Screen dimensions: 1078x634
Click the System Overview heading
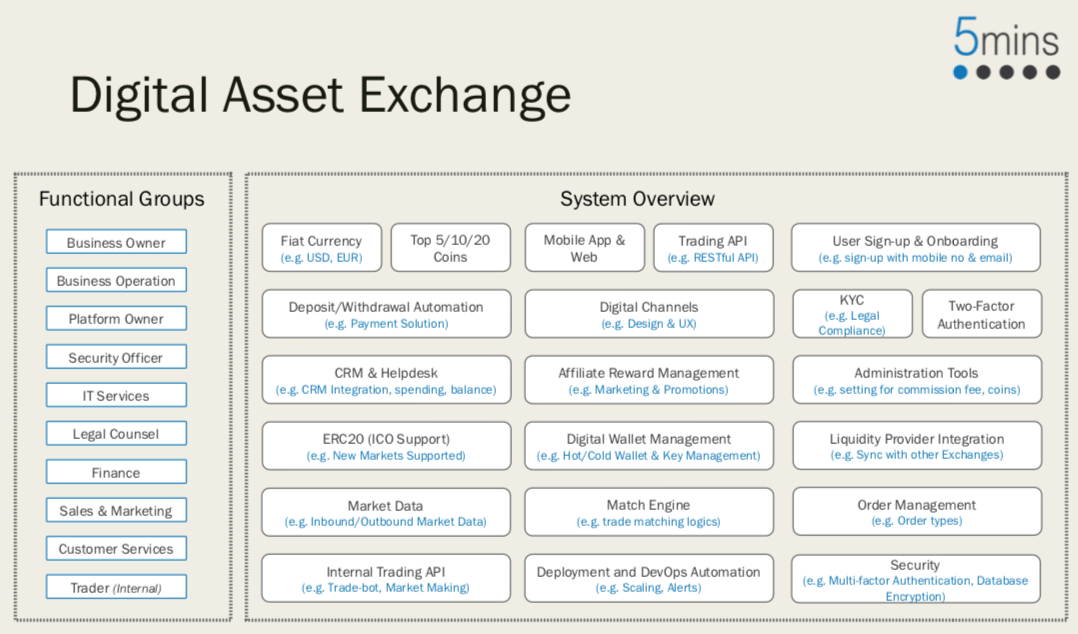click(x=637, y=199)
